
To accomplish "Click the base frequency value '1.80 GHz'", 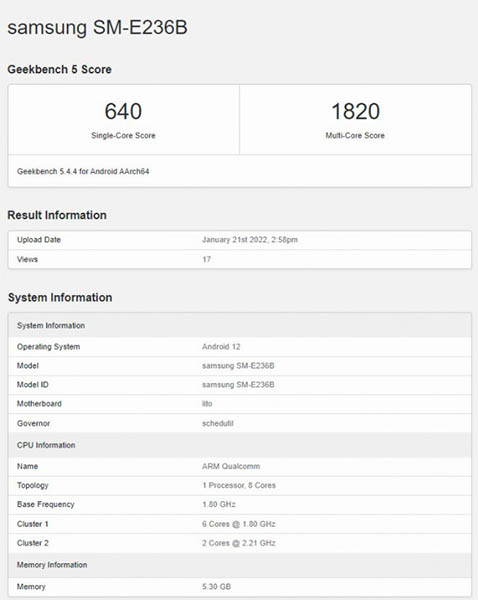I will [x=219, y=505].
